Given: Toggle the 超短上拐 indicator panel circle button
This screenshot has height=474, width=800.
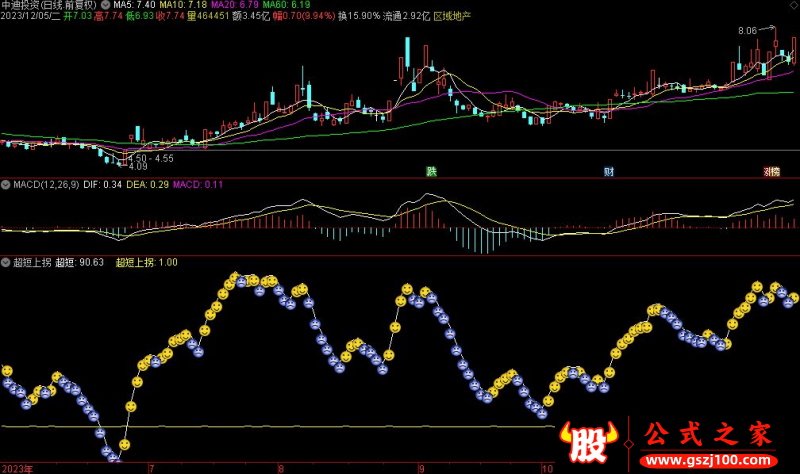Looking at the screenshot, I should (5, 263).
